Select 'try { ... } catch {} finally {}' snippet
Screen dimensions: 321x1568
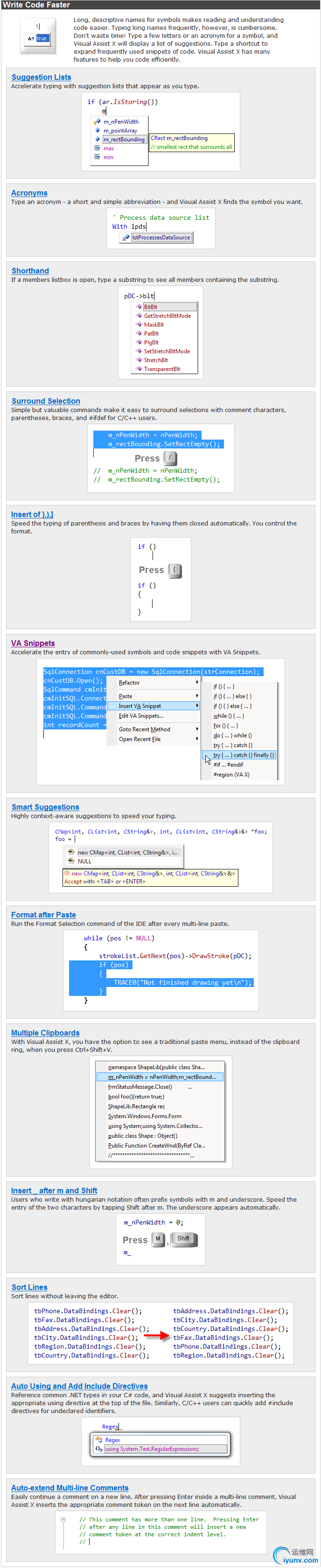pos(239,755)
